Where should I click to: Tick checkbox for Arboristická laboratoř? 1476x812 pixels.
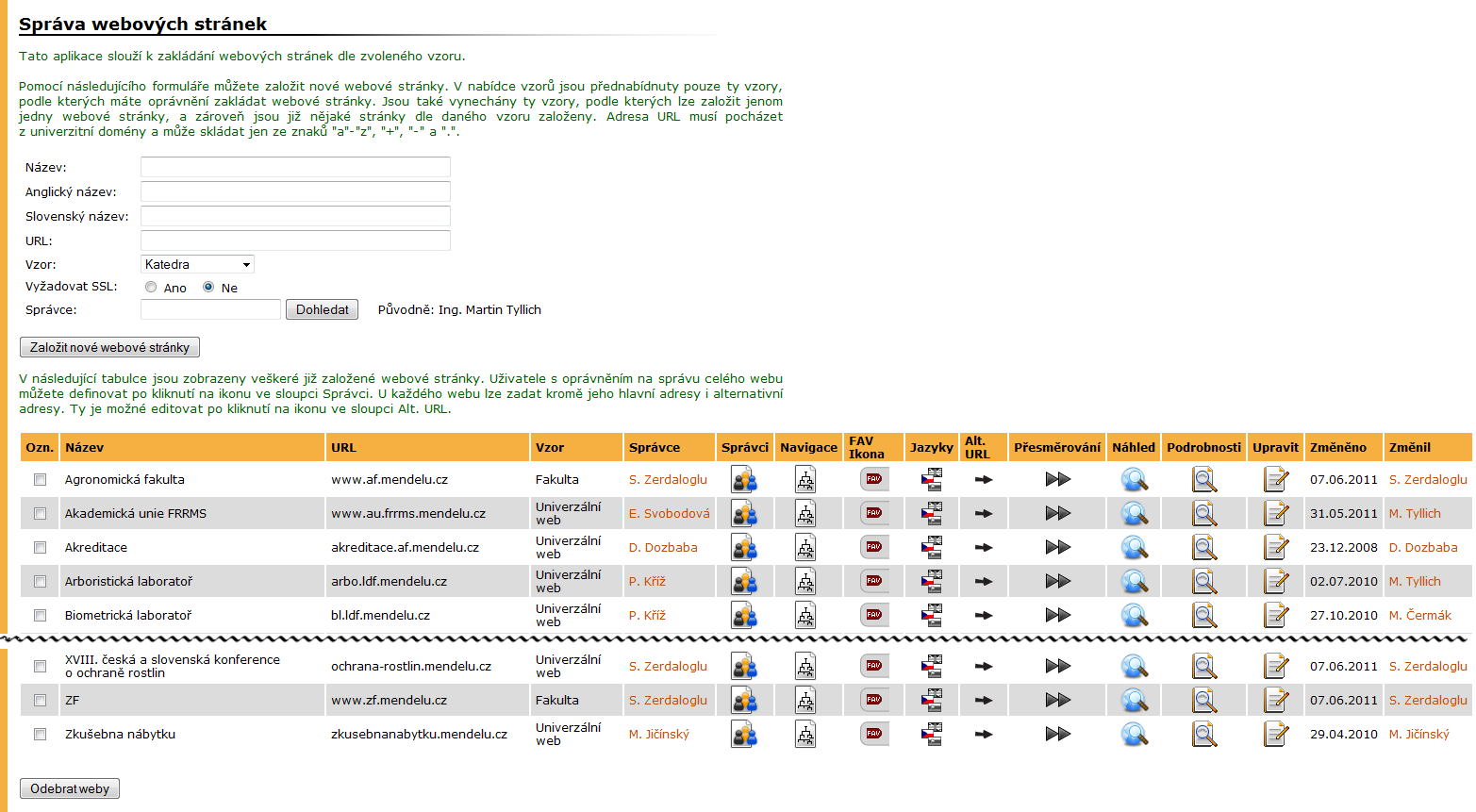(40, 582)
